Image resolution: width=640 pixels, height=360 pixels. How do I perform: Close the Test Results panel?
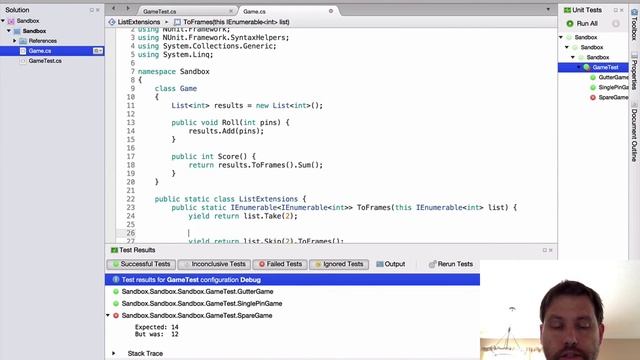(x=551, y=250)
